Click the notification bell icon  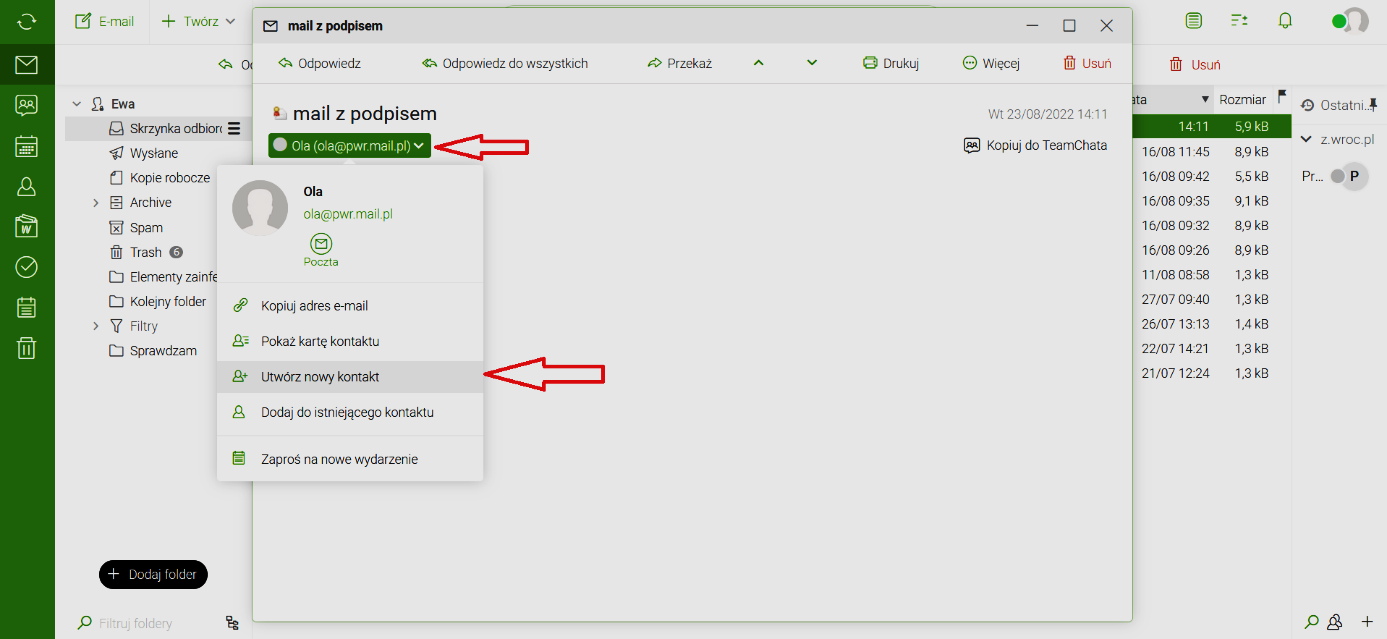click(1285, 21)
